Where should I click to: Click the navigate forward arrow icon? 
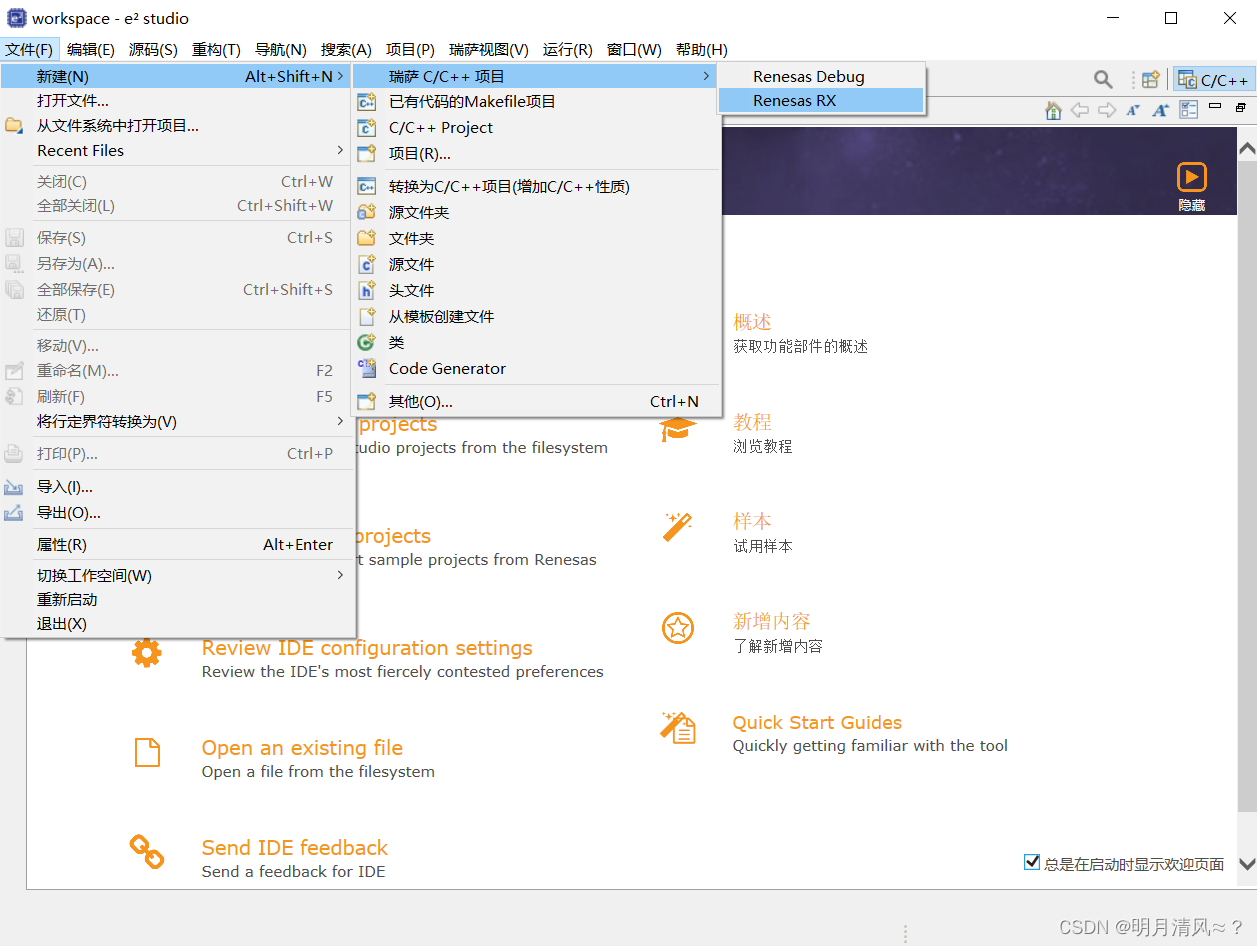(x=1107, y=110)
